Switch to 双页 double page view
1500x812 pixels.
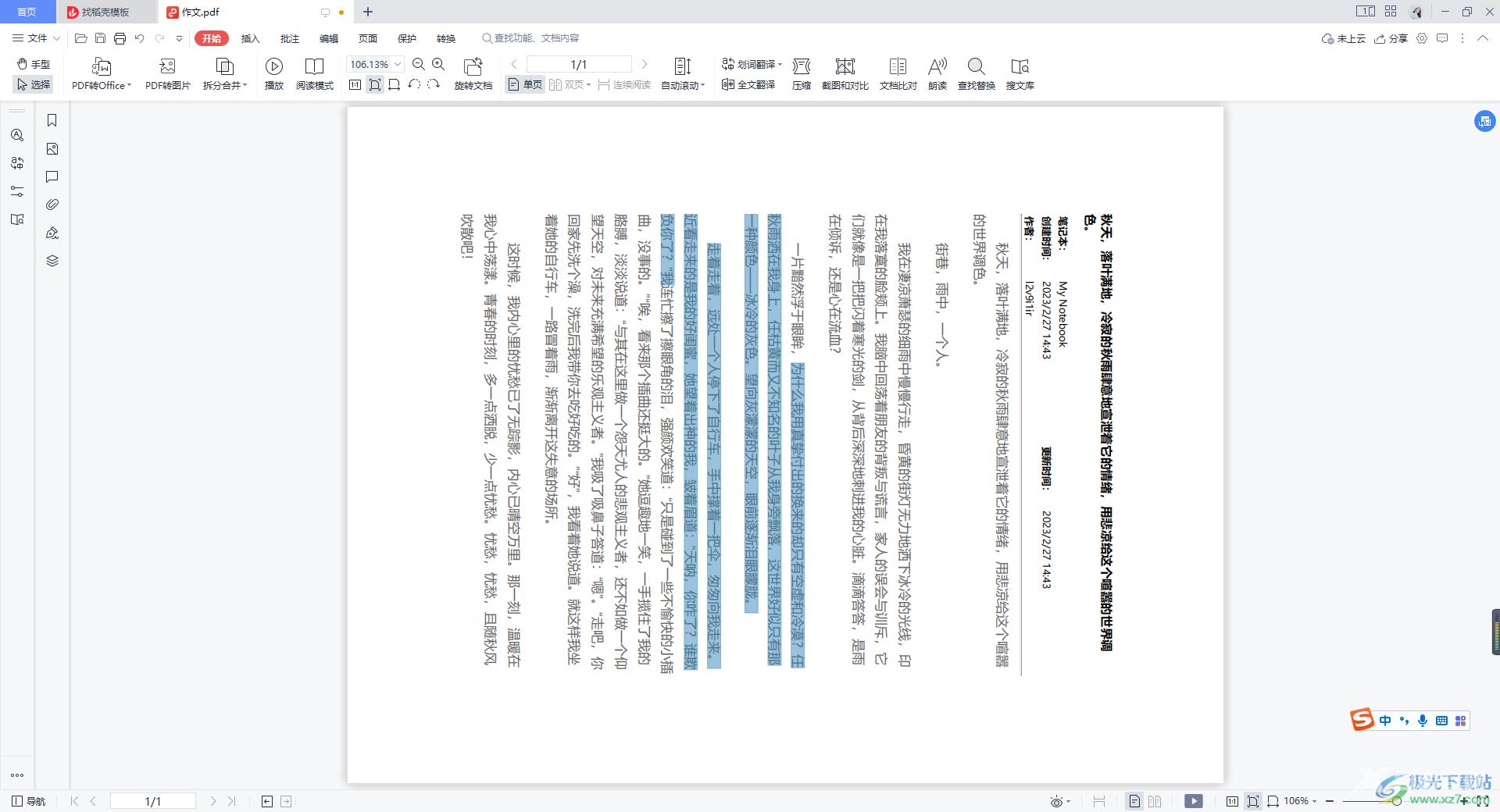tap(570, 84)
